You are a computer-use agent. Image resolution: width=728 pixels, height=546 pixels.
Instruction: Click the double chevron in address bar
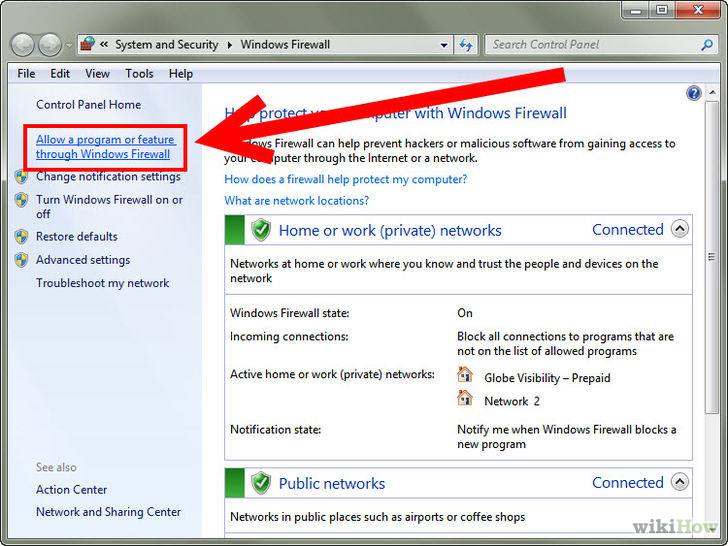104,44
